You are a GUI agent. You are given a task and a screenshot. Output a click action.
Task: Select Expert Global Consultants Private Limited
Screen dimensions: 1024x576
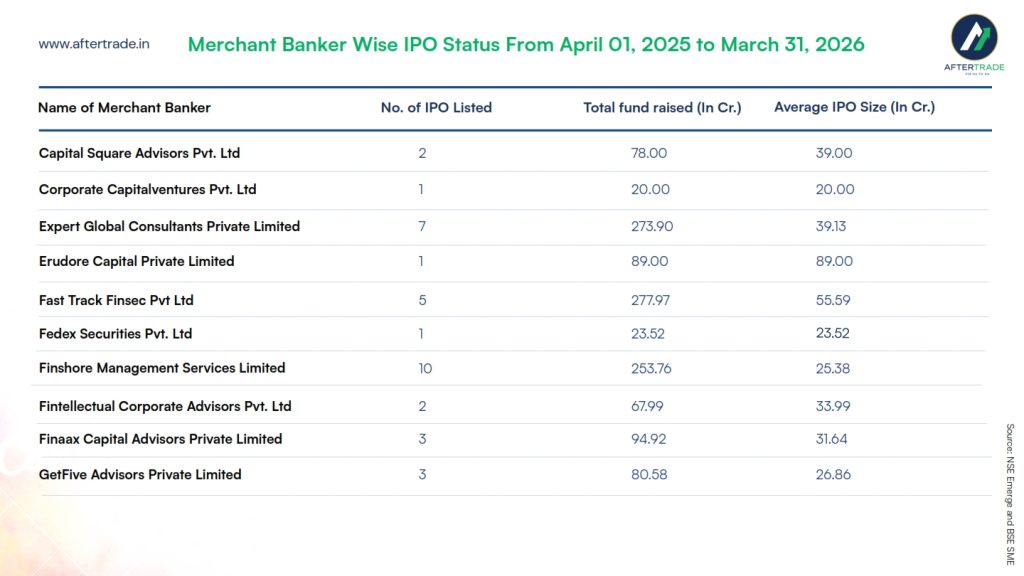[x=169, y=227]
